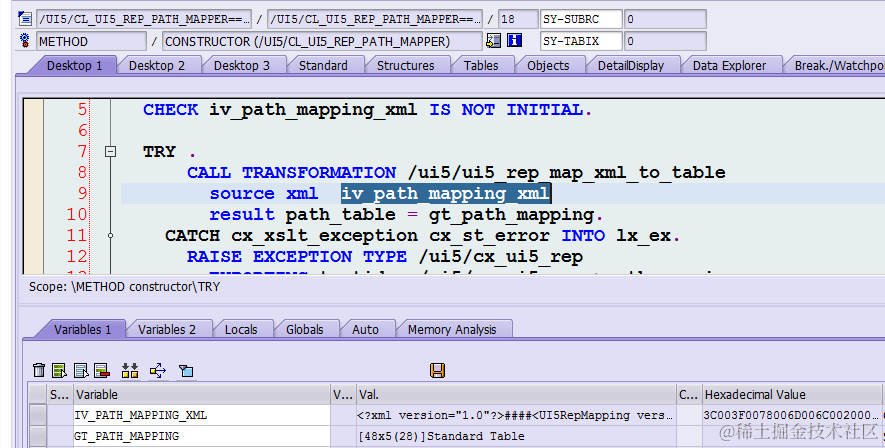Open the Auto tab

pos(365,330)
